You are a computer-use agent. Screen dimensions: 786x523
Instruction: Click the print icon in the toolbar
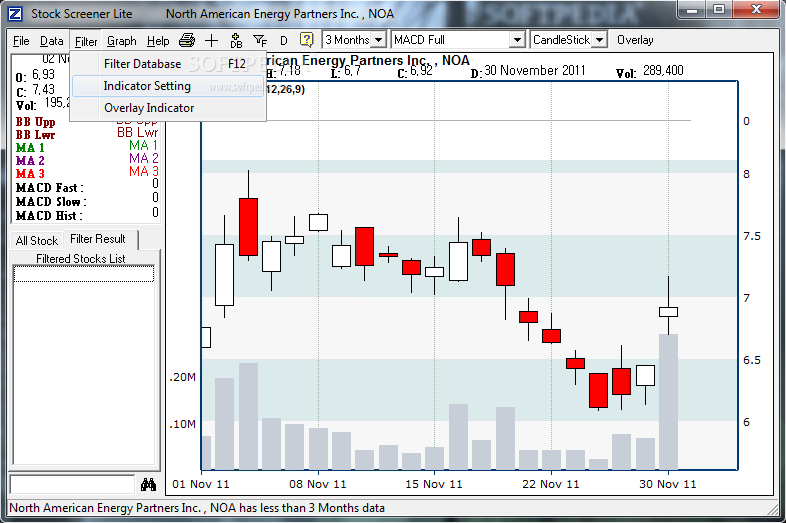[x=187, y=40]
